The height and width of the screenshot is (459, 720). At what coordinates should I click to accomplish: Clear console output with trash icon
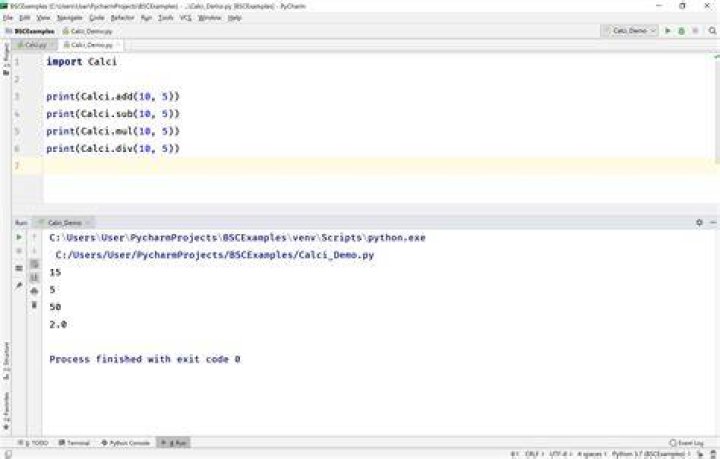coord(34,305)
